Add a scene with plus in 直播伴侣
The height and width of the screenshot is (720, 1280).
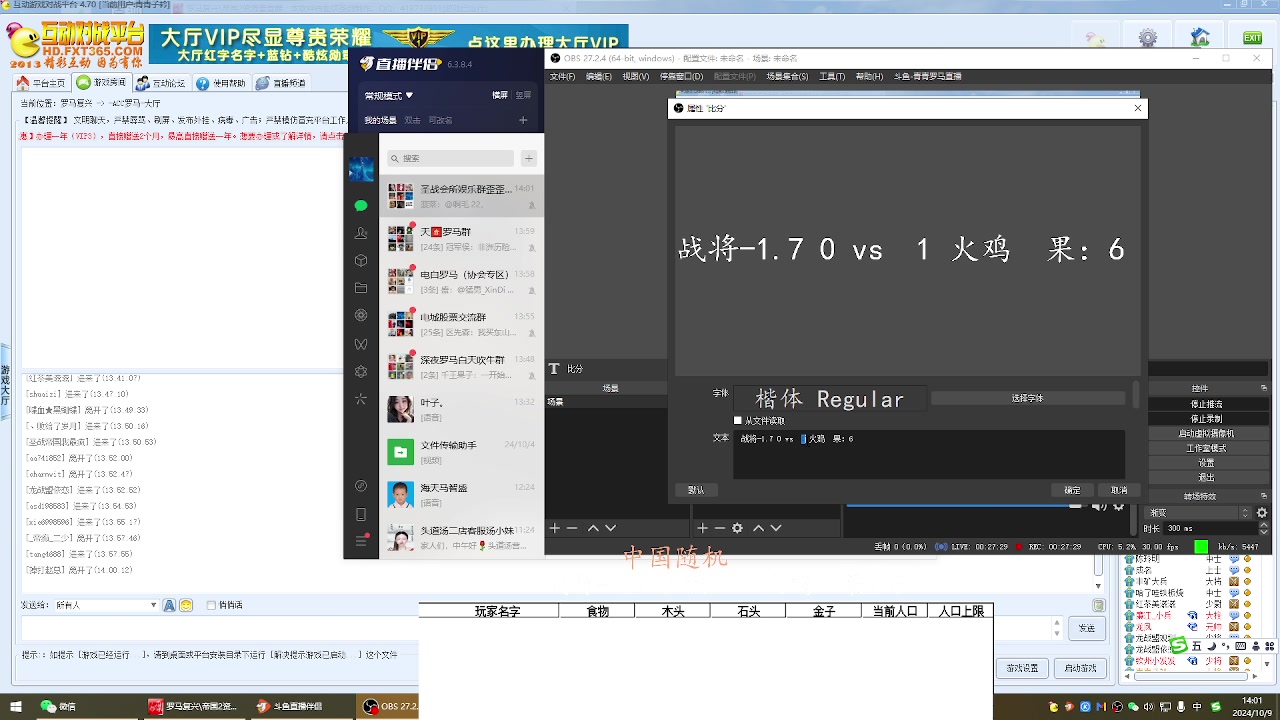click(523, 120)
